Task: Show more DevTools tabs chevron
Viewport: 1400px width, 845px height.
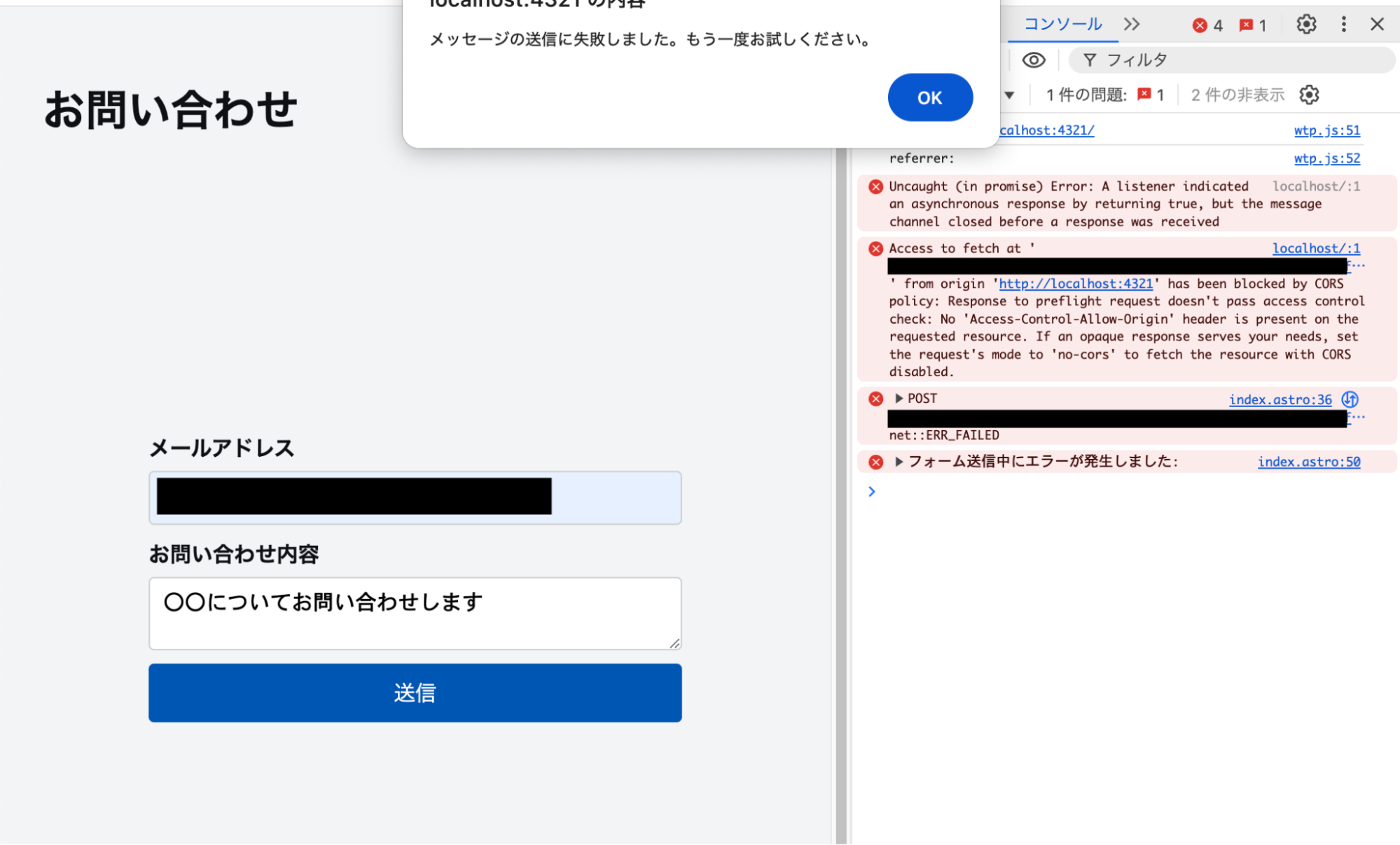Action: click(1132, 25)
